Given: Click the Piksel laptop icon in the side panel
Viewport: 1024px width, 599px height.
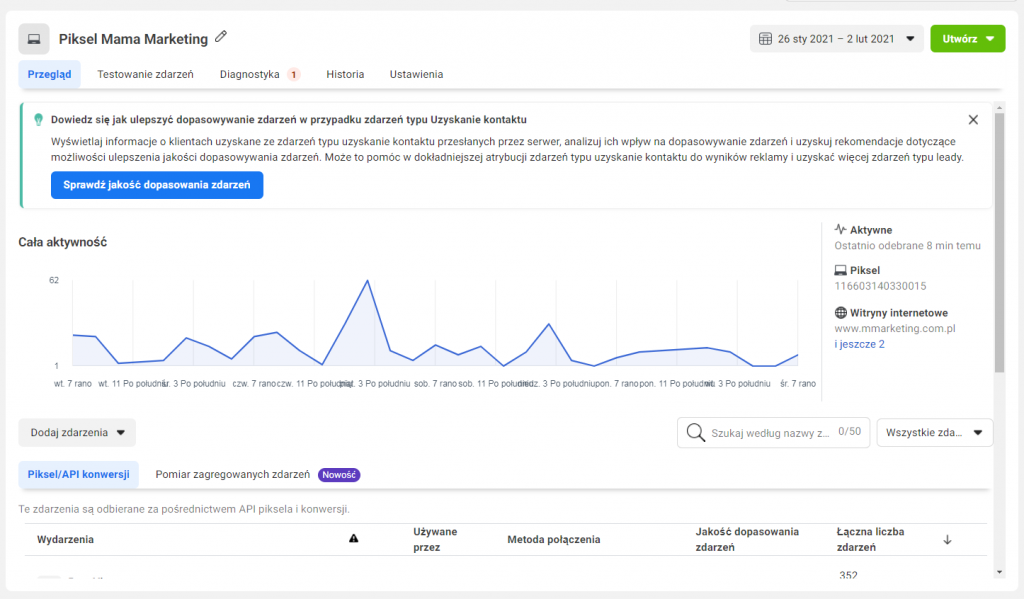Looking at the screenshot, I should click(840, 270).
